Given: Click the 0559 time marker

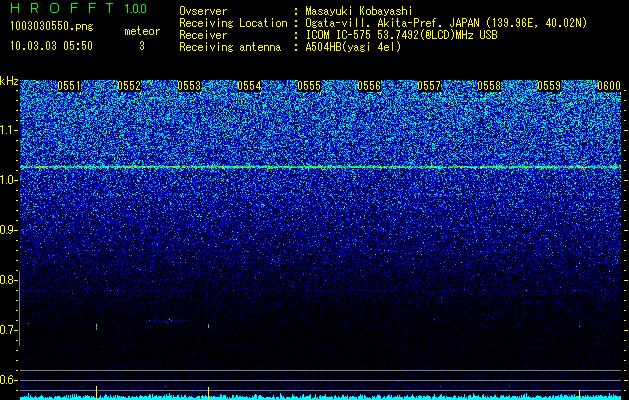Looking at the screenshot, I should 549,86.
